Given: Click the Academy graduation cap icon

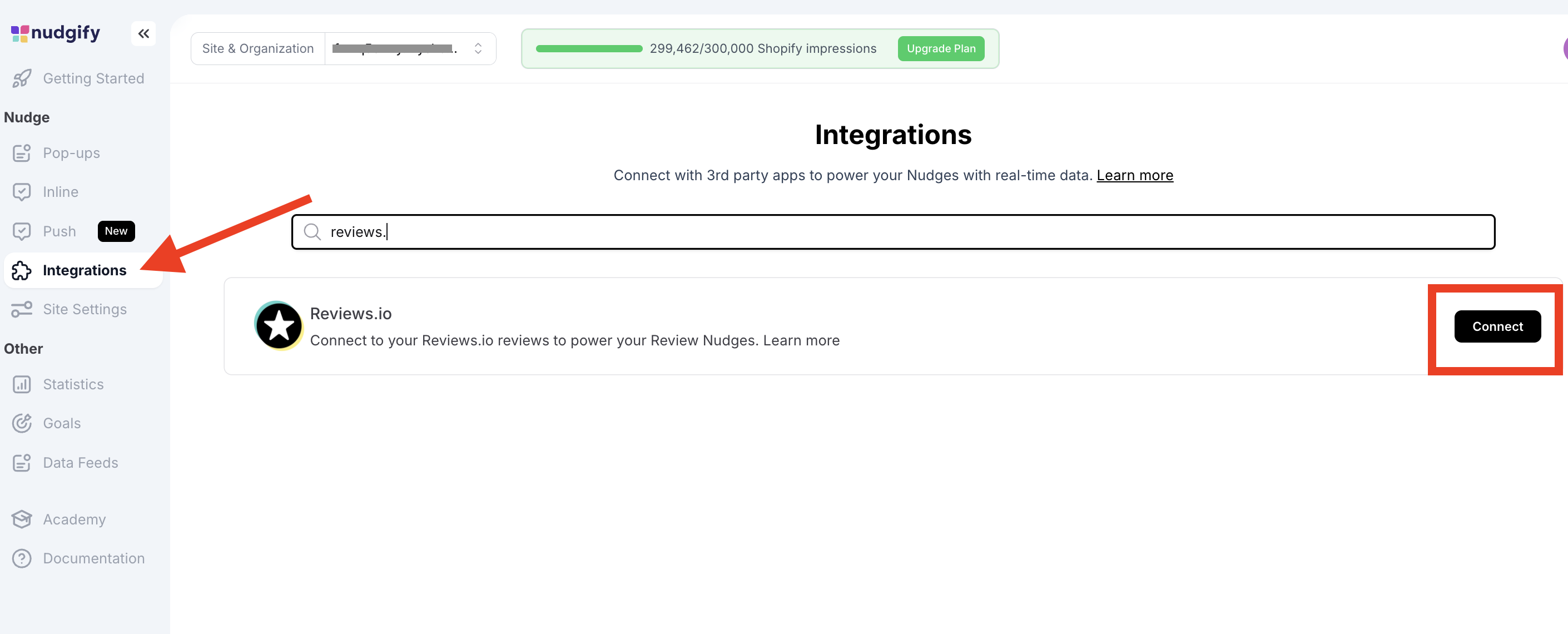Looking at the screenshot, I should 22,519.
